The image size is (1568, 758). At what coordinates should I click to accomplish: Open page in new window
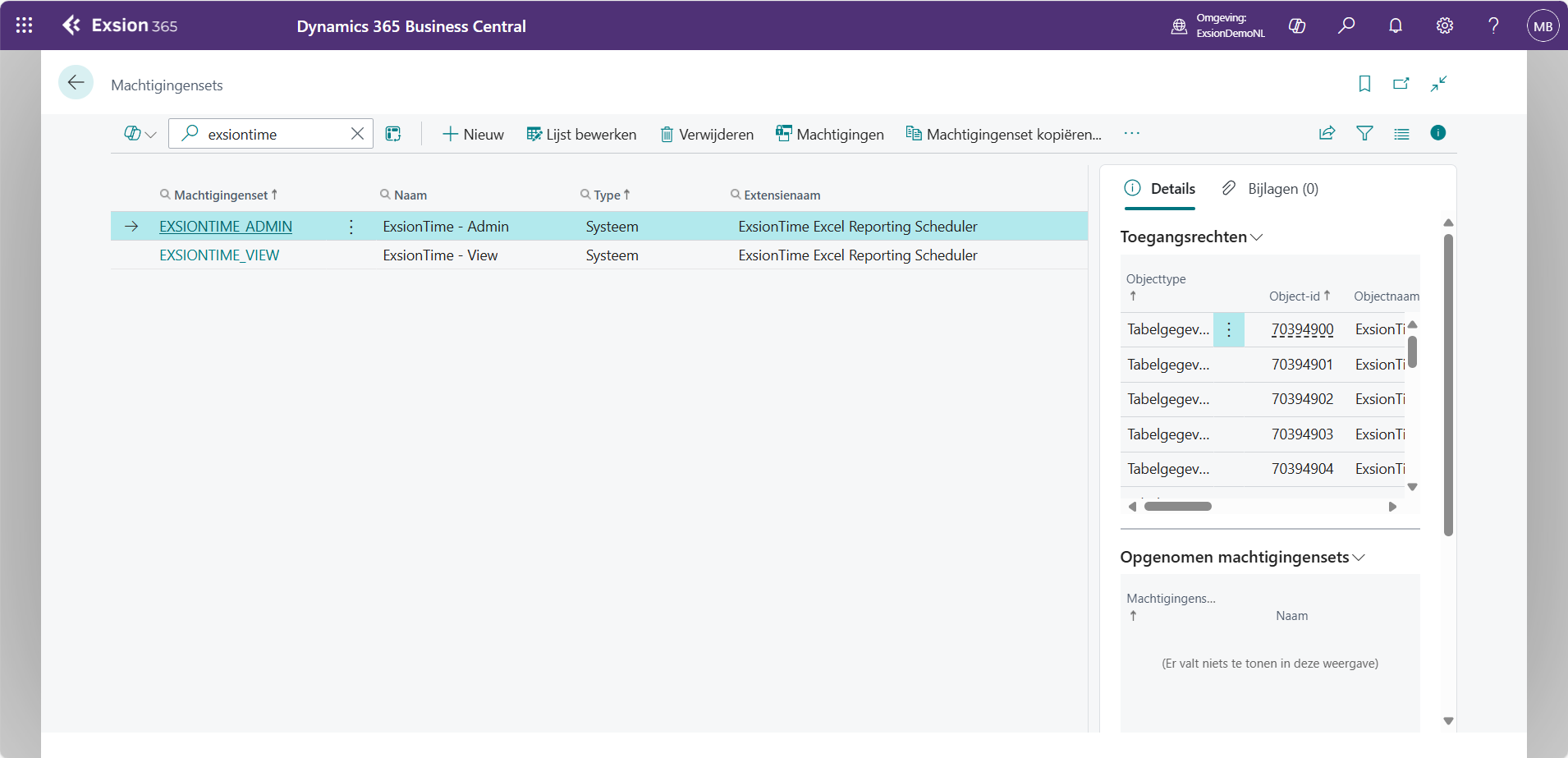(x=1401, y=84)
